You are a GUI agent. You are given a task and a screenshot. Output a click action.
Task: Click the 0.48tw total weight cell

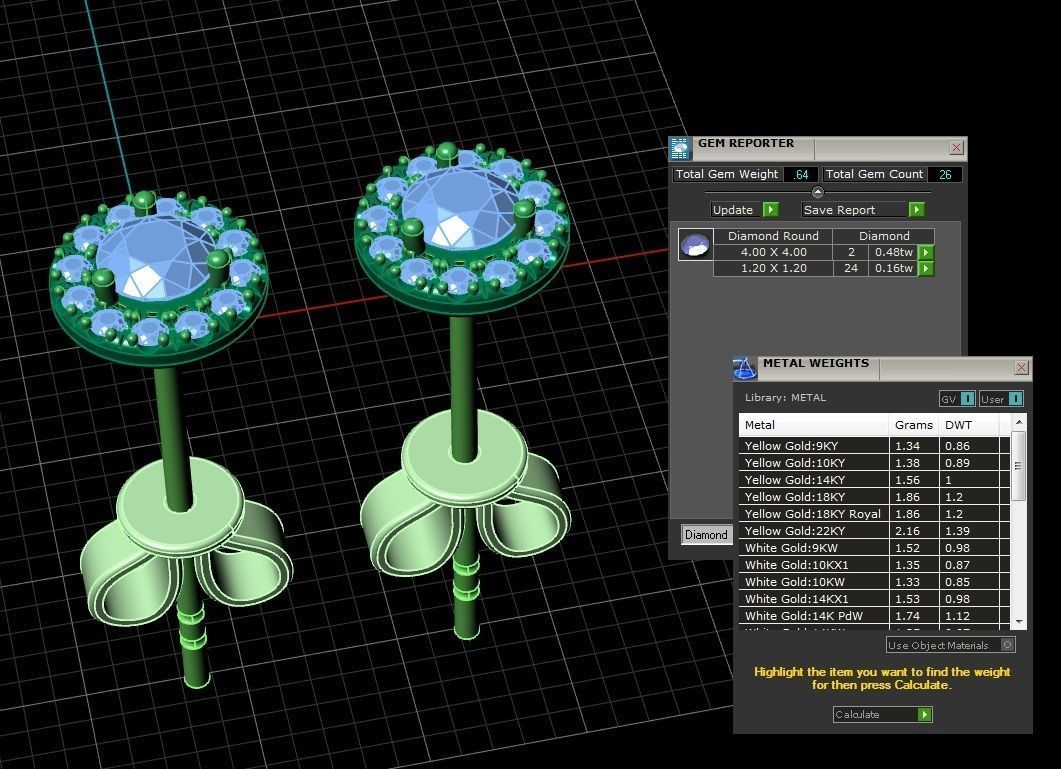[893, 252]
